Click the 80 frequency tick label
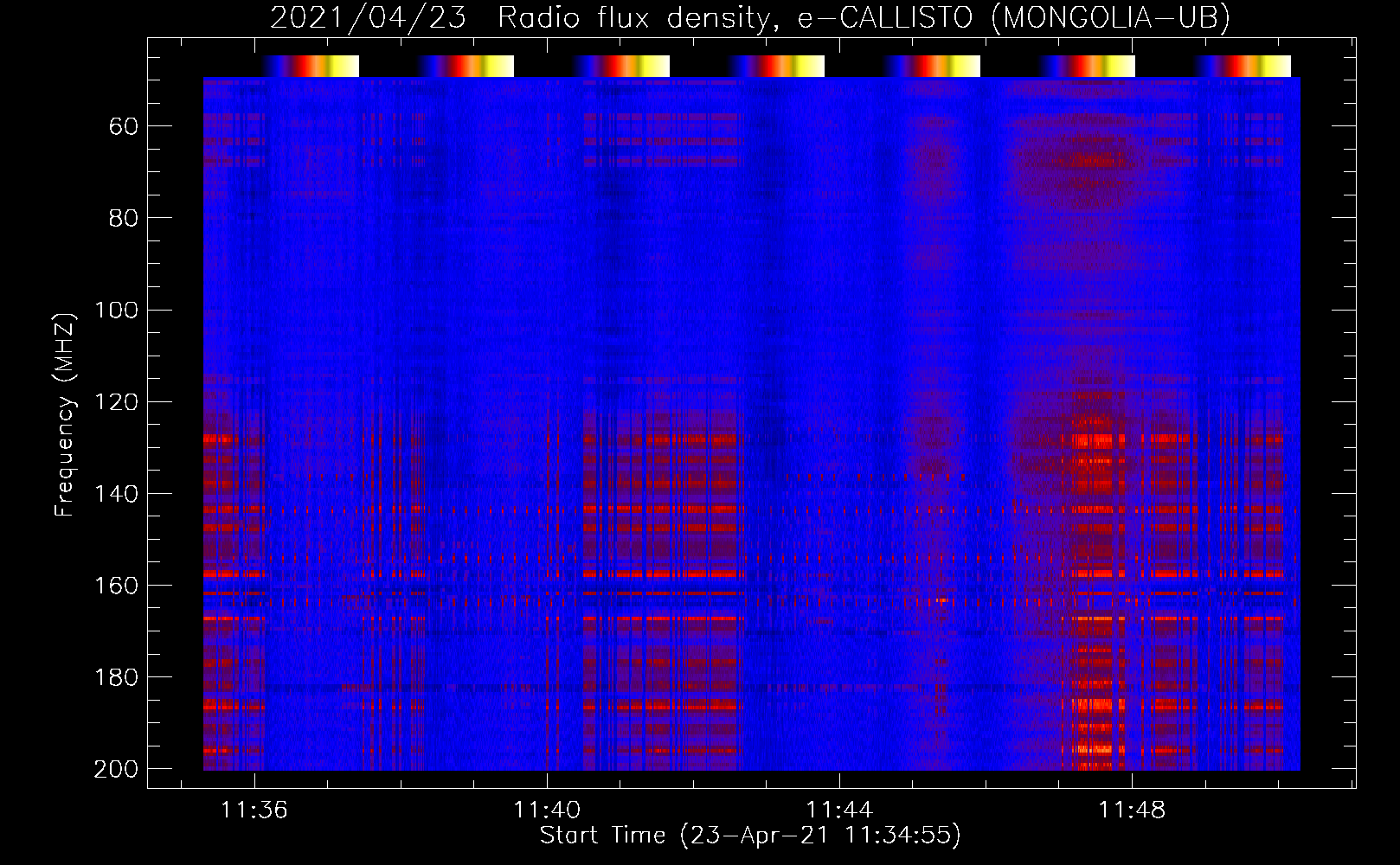 pyautogui.click(x=124, y=218)
